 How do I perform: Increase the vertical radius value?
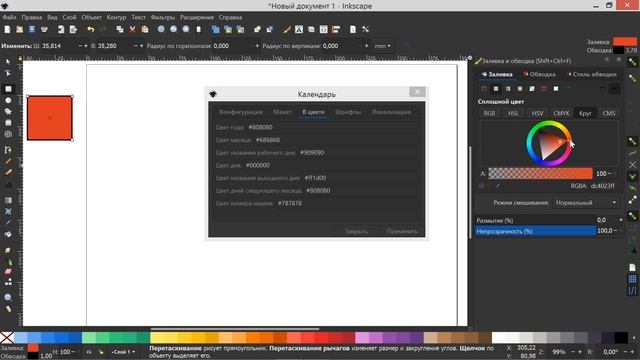click(367, 46)
